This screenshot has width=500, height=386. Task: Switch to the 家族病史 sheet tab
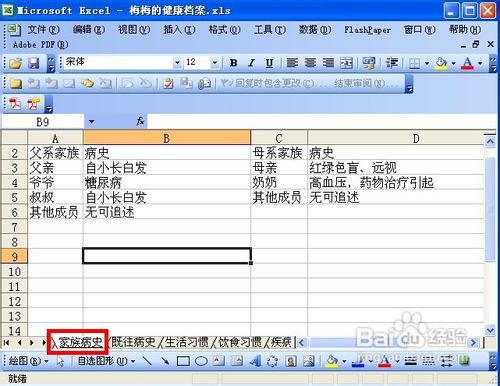tap(80, 342)
